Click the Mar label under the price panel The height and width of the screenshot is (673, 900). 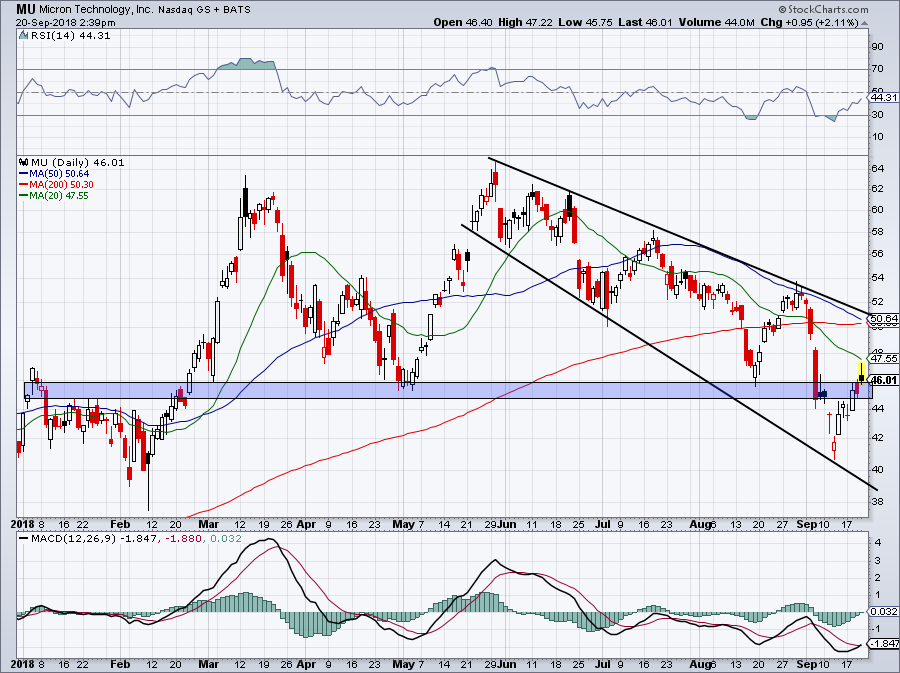pos(209,524)
